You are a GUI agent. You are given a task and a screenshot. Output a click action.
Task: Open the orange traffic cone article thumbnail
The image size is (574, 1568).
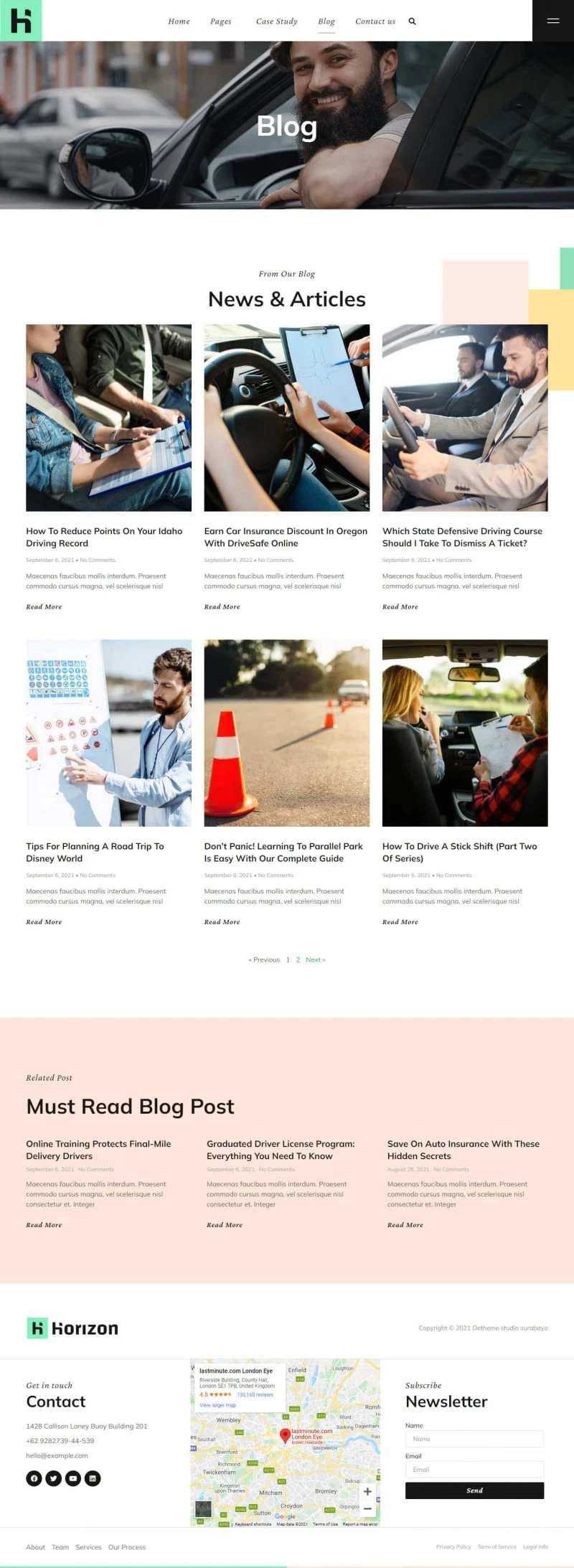tap(287, 733)
